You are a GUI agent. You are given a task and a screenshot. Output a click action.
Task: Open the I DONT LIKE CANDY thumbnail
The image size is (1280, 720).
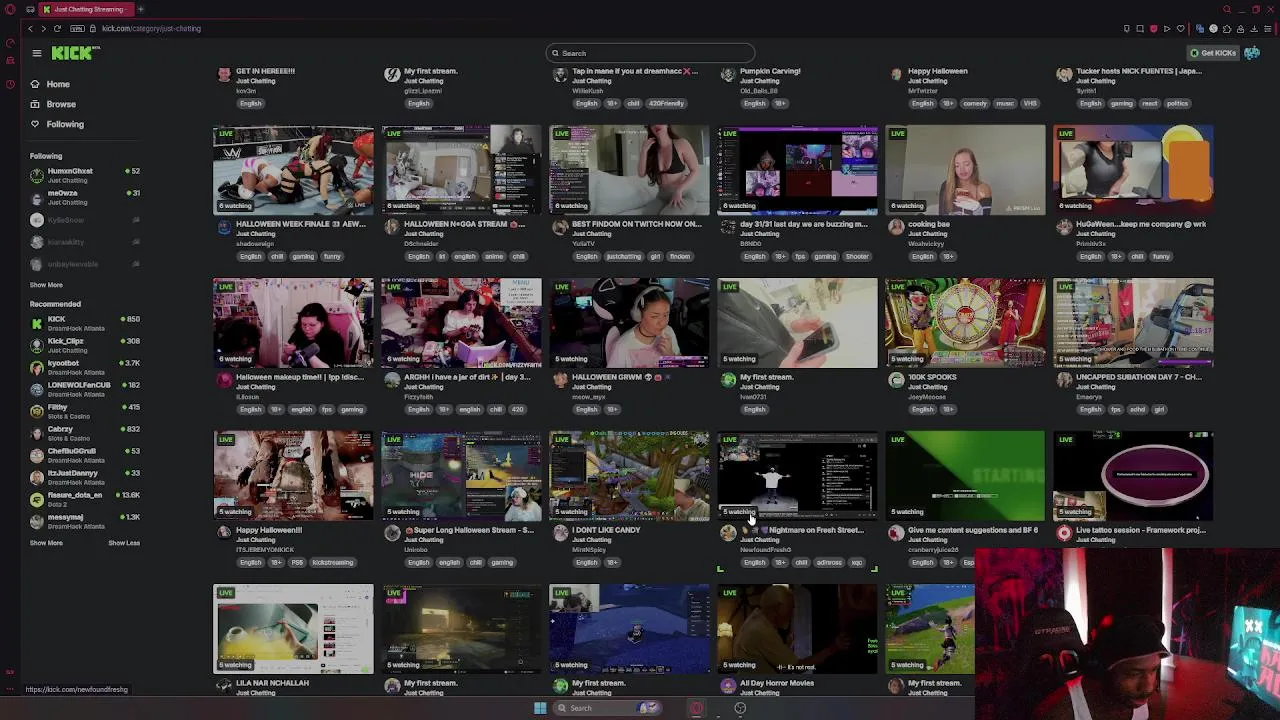pyautogui.click(x=629, y=476)
